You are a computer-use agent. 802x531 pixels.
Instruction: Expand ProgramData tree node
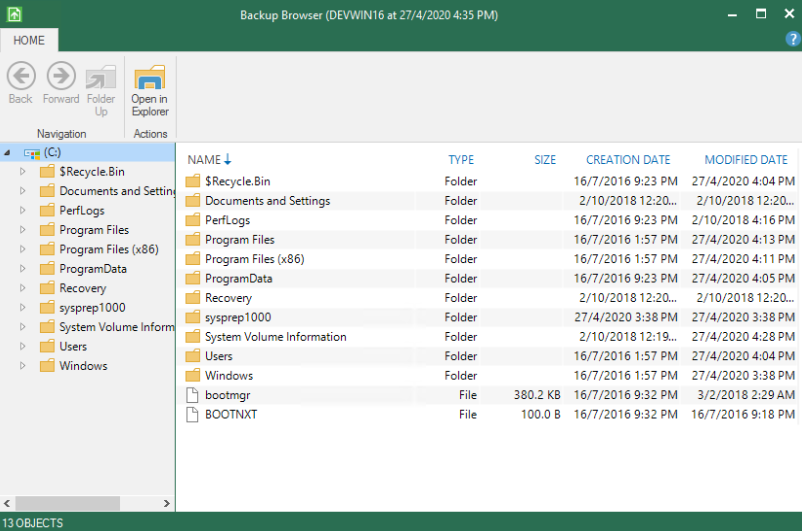point(23,269)
